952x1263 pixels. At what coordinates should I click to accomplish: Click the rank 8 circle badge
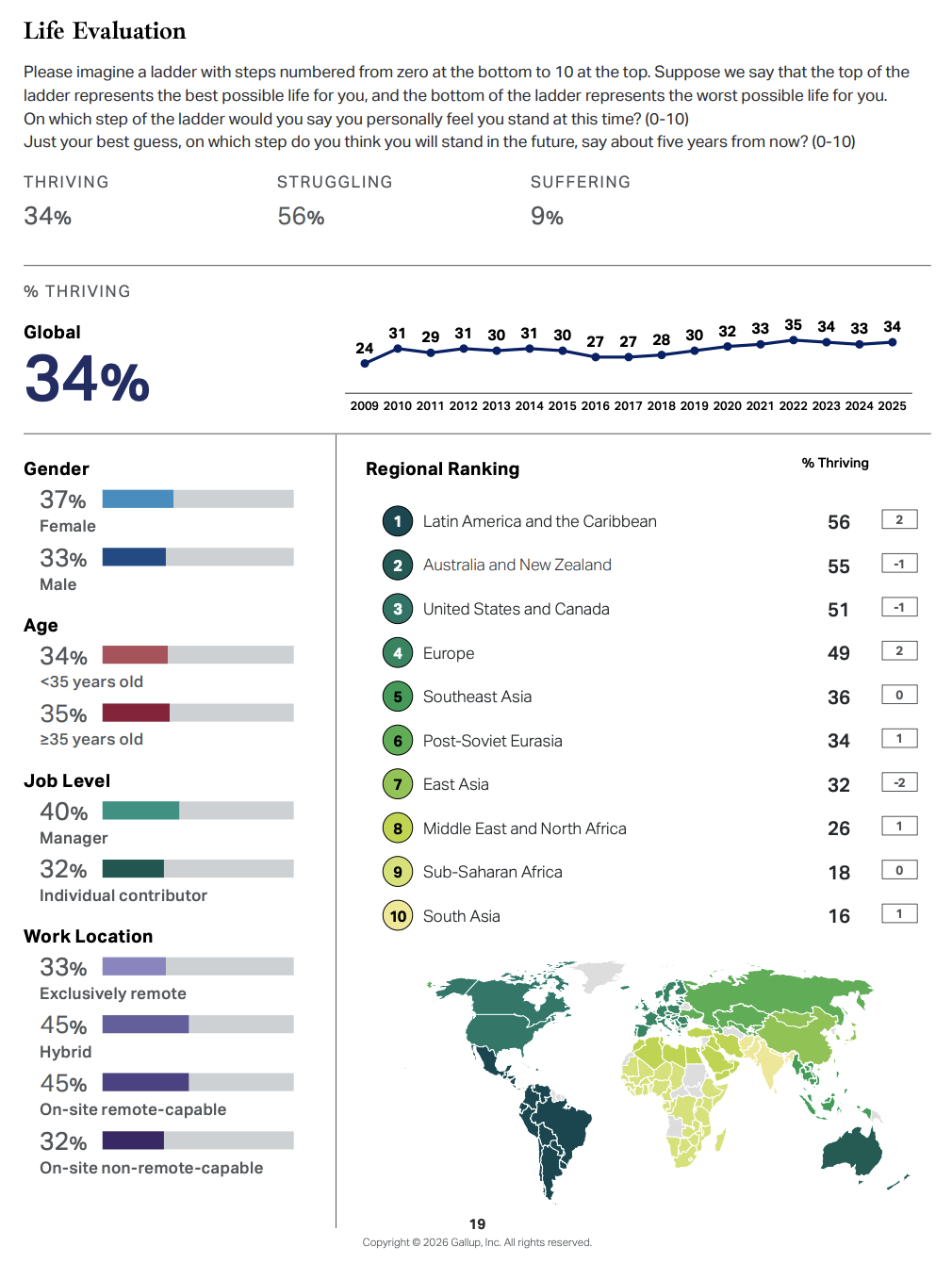point(398,828)
